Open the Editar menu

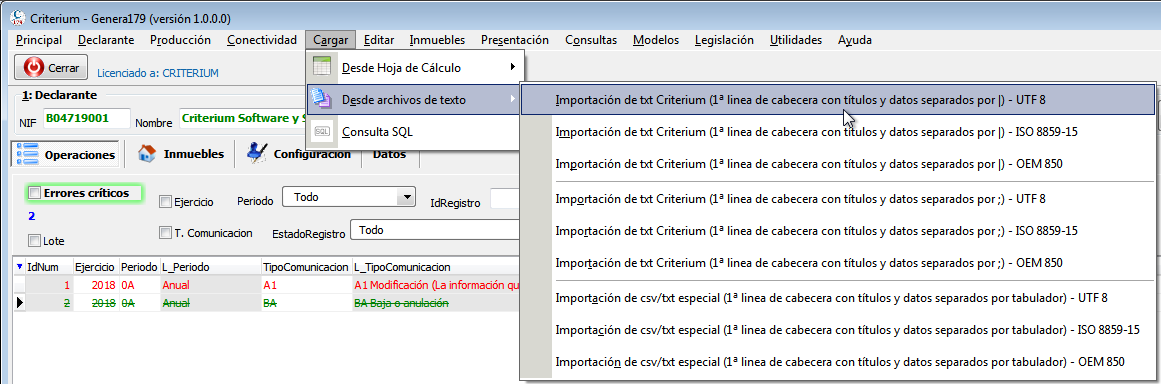point(379,40)
